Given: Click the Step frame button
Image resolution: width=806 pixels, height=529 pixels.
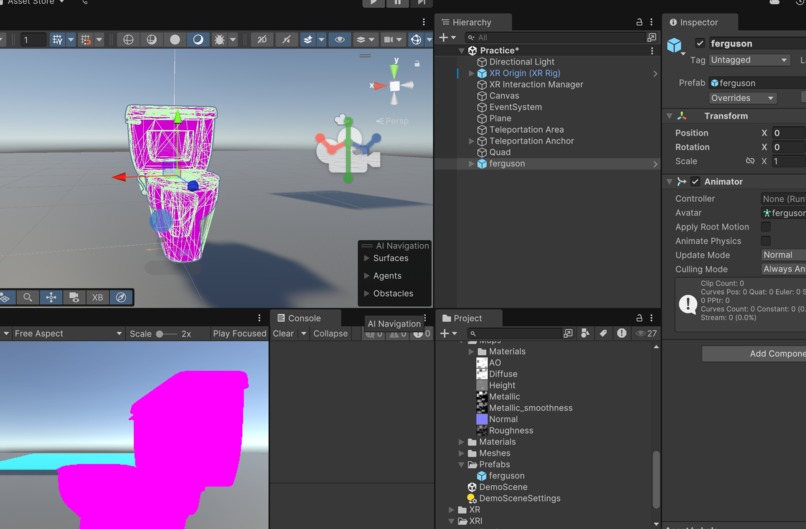Looking at the screenshot, I should pos(421,2).
